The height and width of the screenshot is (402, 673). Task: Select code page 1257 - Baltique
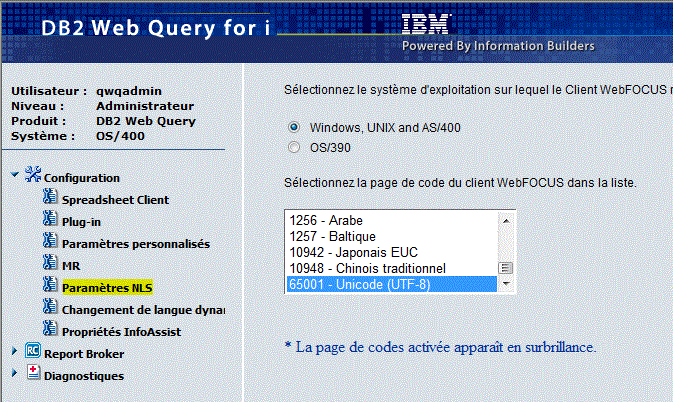(x=392, y=236)
